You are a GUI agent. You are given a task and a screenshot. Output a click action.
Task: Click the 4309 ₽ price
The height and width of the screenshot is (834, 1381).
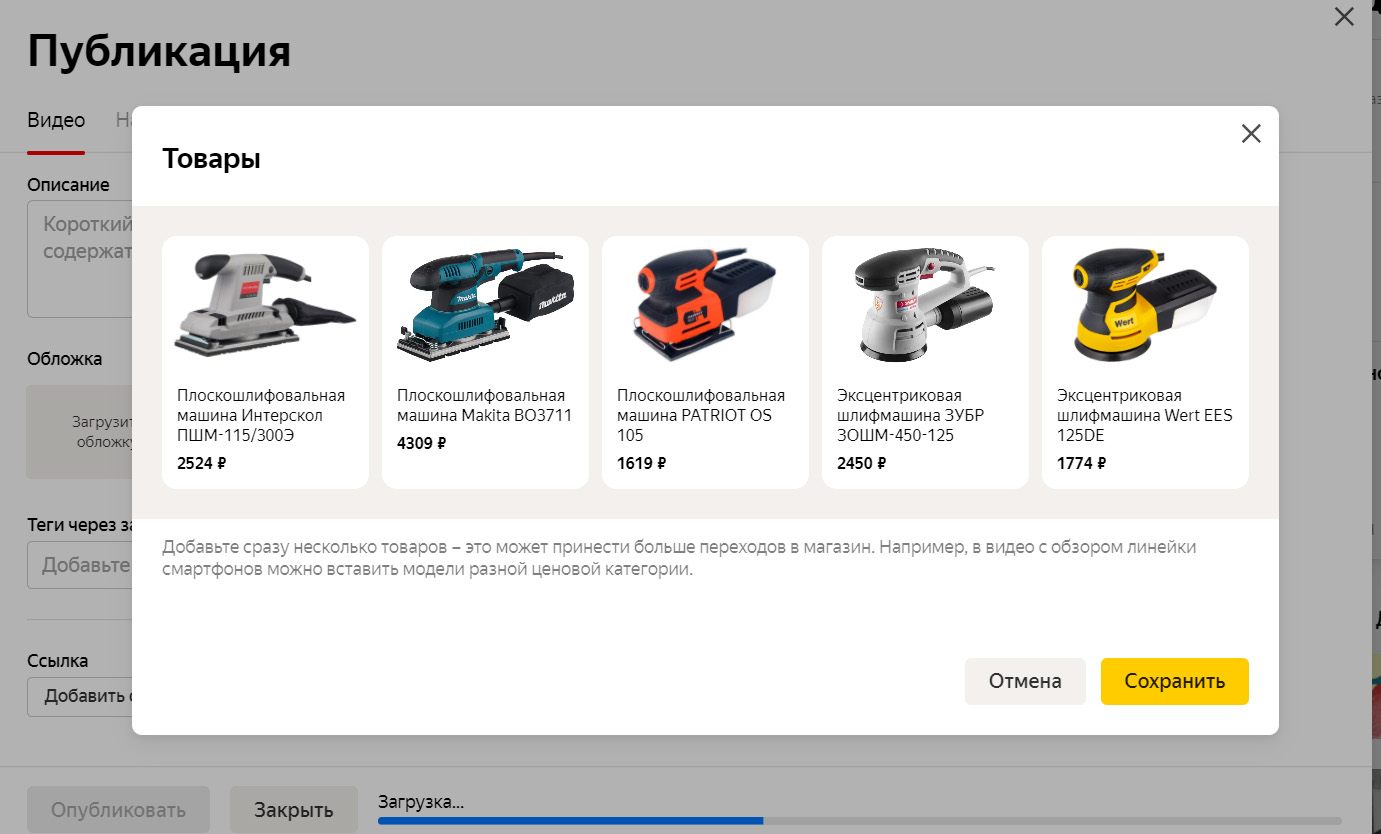422,443
